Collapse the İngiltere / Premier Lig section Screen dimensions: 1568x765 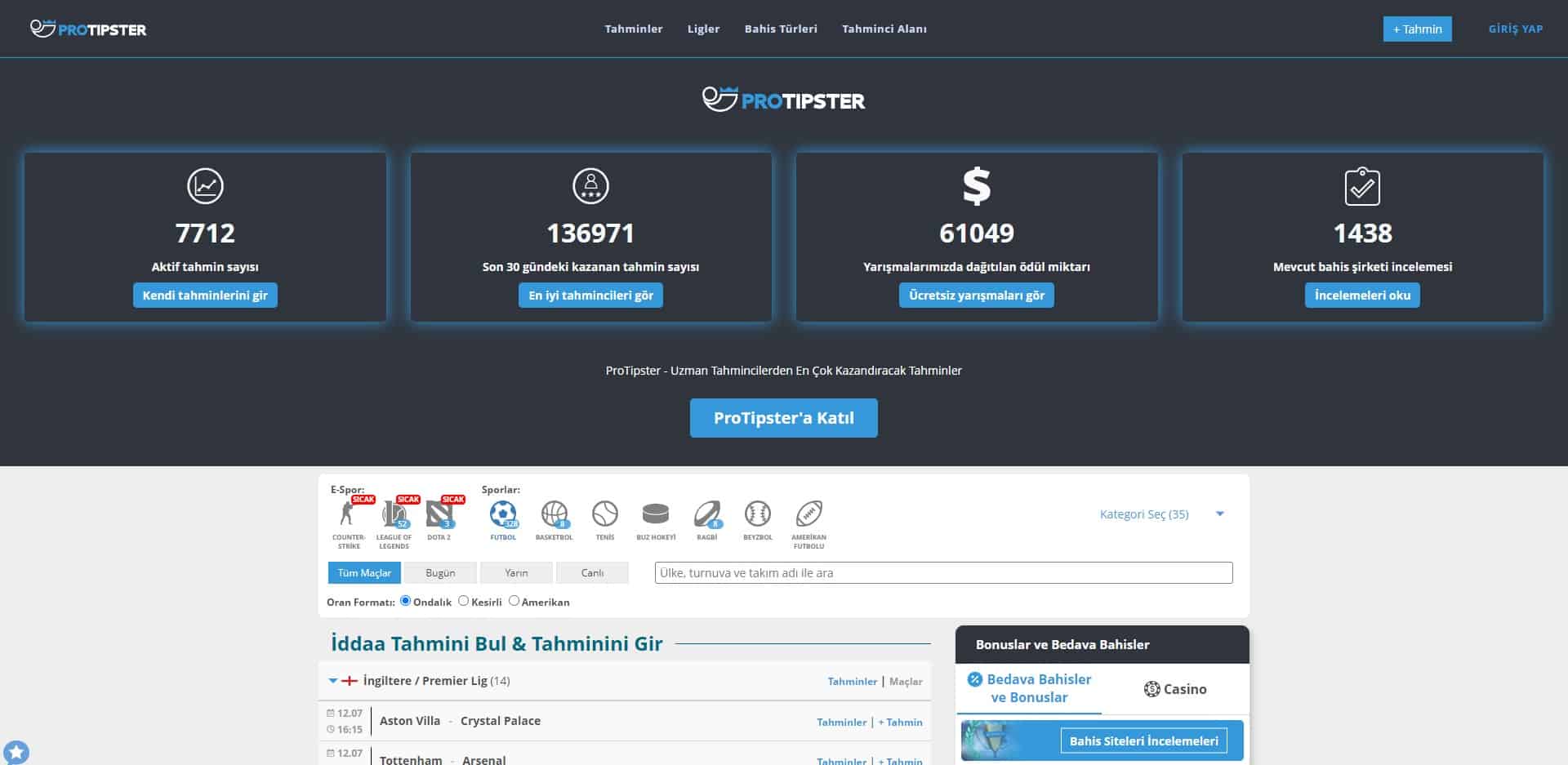pyautogui.click(x=333, y=681)
